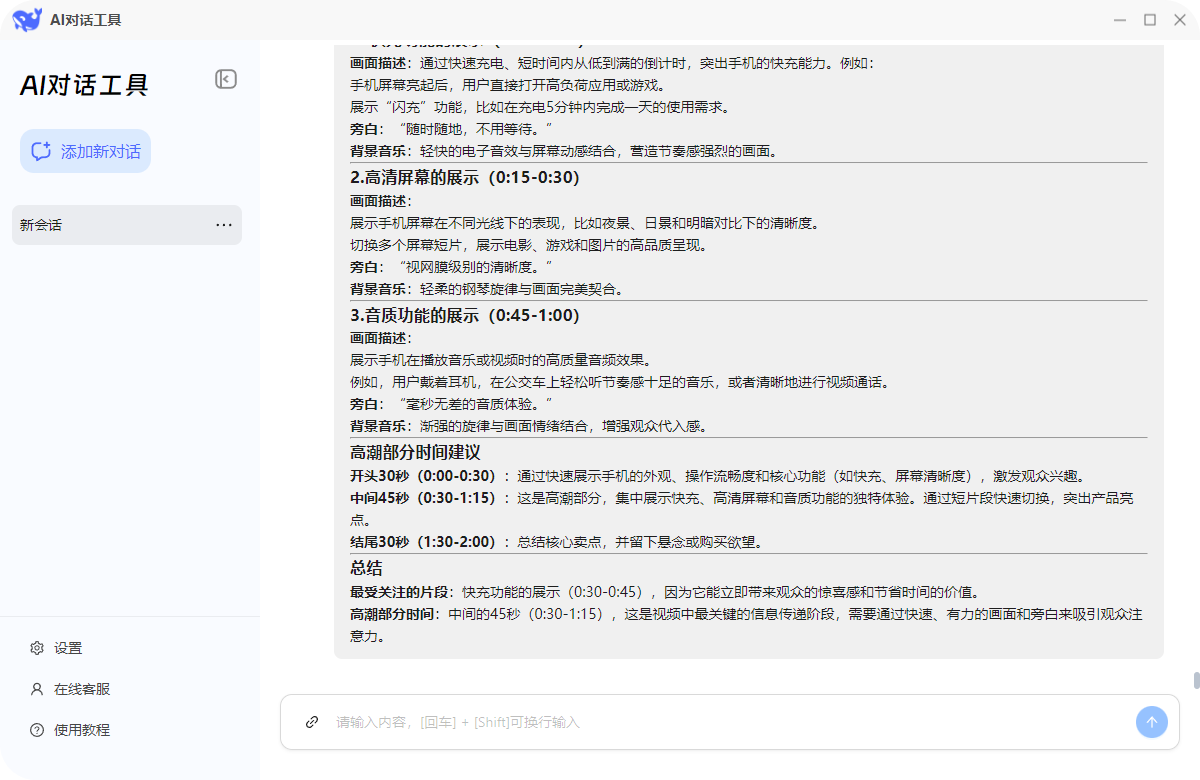Open 在线客服 support

point(82,689)
